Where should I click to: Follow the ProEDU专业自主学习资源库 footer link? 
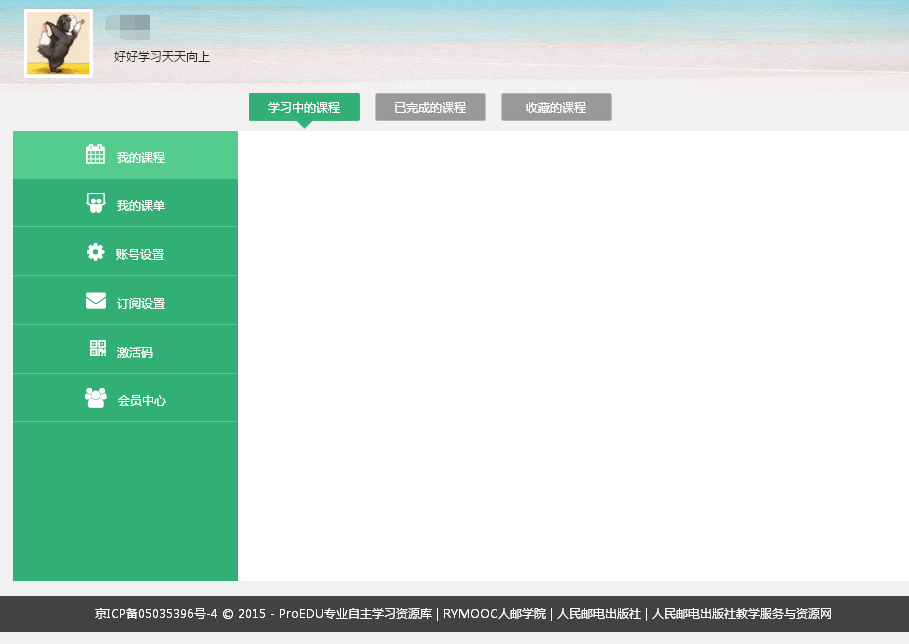click(355, 614)
